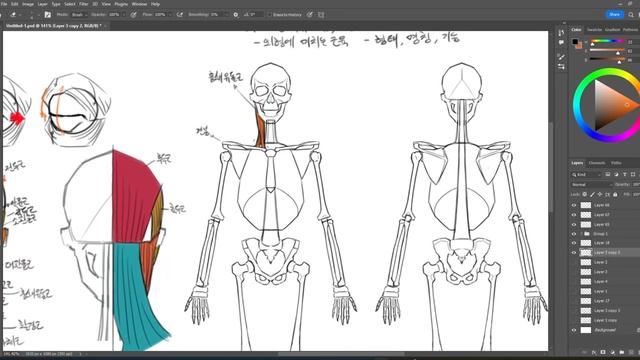
Task: Open symmetry paint options icon
Action: [321, 15]
